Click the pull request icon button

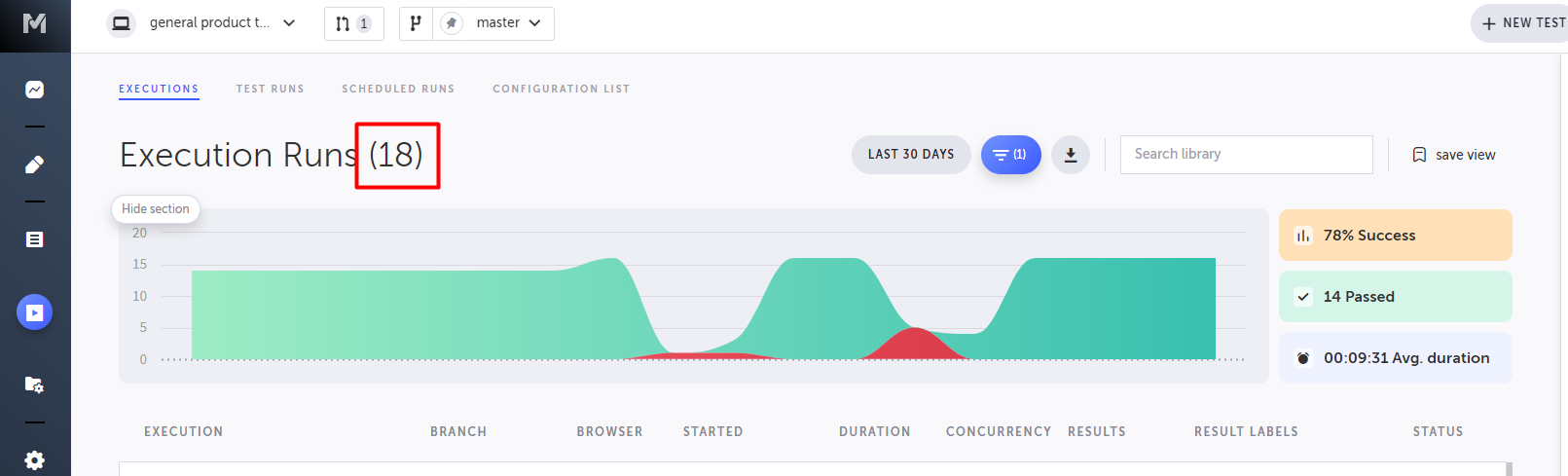coord(353,23)
